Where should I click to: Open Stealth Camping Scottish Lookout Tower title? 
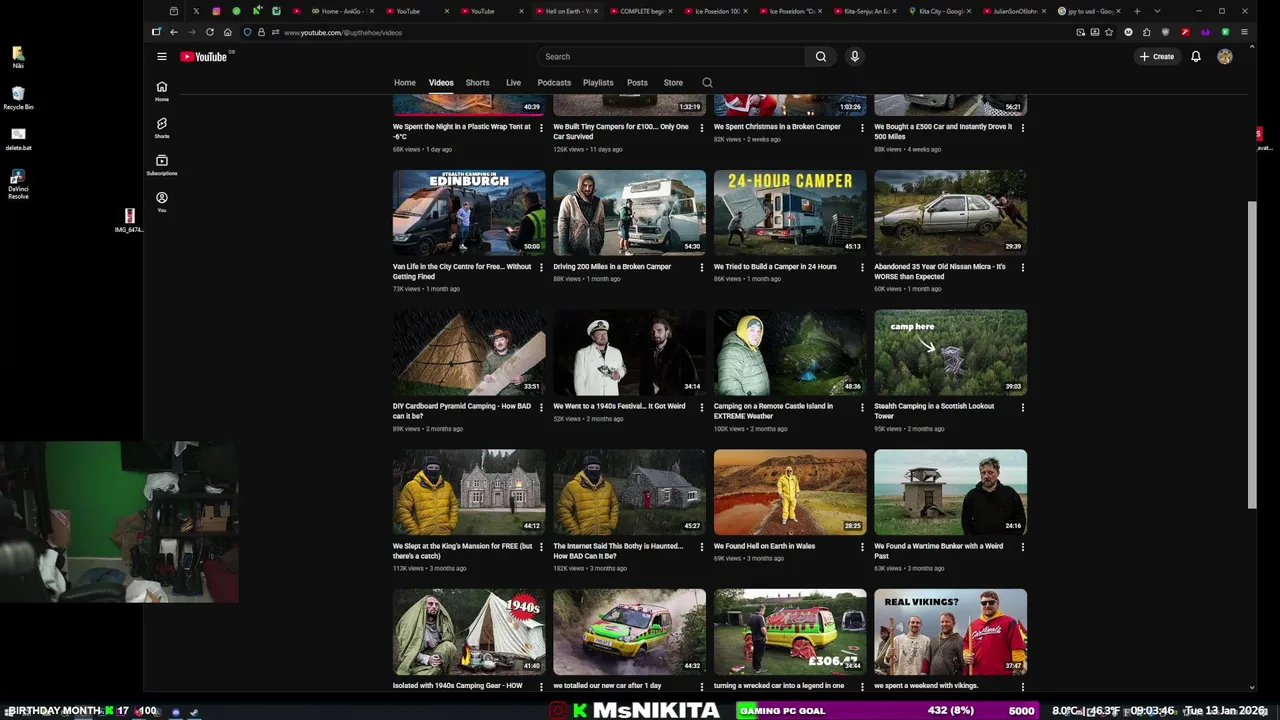pos(934,411)
